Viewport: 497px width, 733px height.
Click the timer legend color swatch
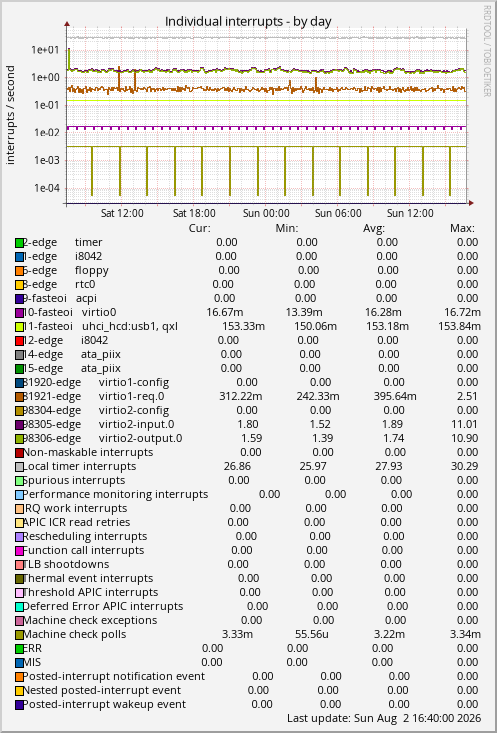(19, 243)
